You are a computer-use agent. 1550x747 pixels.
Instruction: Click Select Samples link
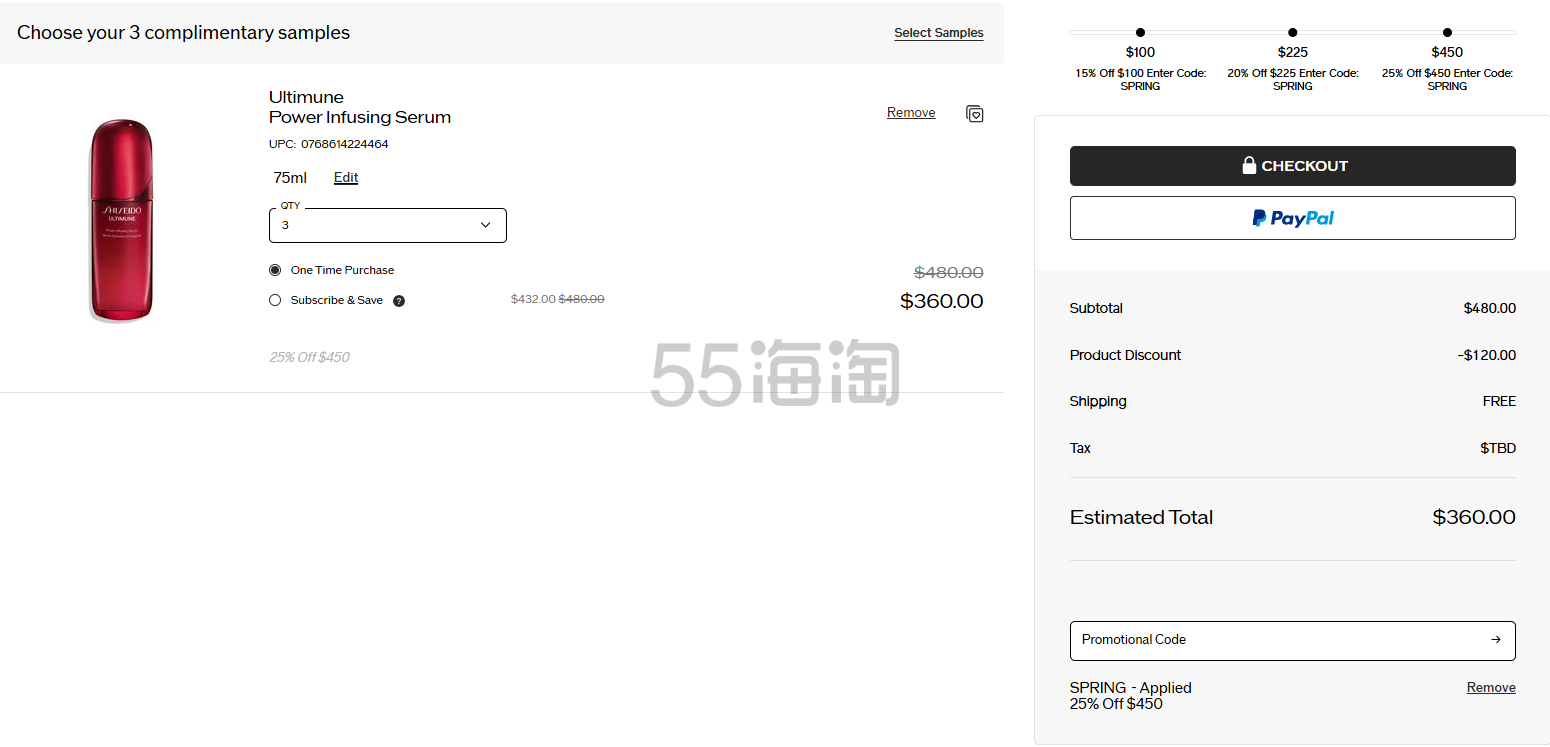(x=938, y=33)
